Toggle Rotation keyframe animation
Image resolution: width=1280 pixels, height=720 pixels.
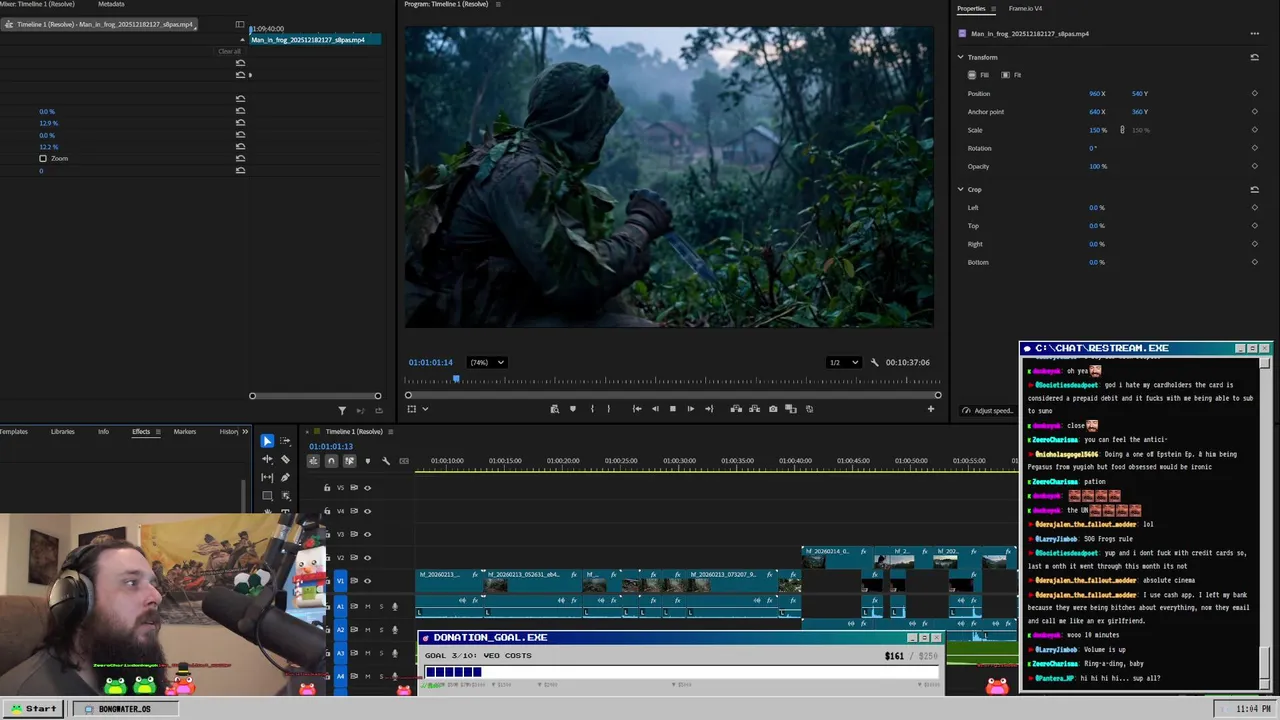click(x=1254, y=148)
